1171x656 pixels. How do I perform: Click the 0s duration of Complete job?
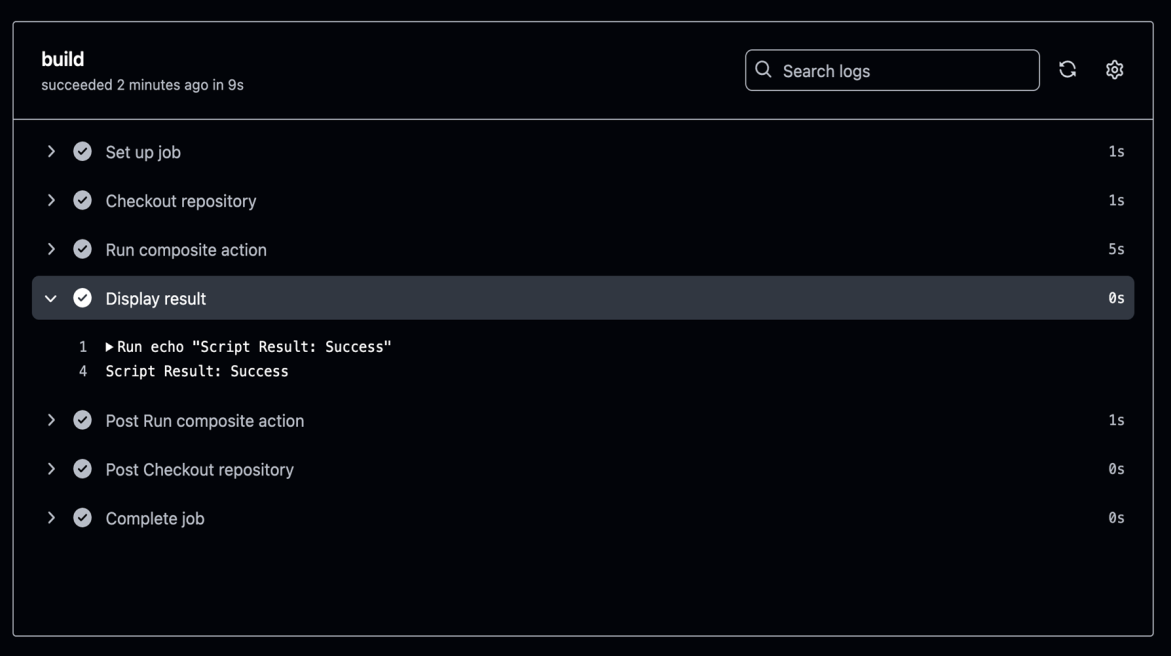click(x=1116, y=517)
